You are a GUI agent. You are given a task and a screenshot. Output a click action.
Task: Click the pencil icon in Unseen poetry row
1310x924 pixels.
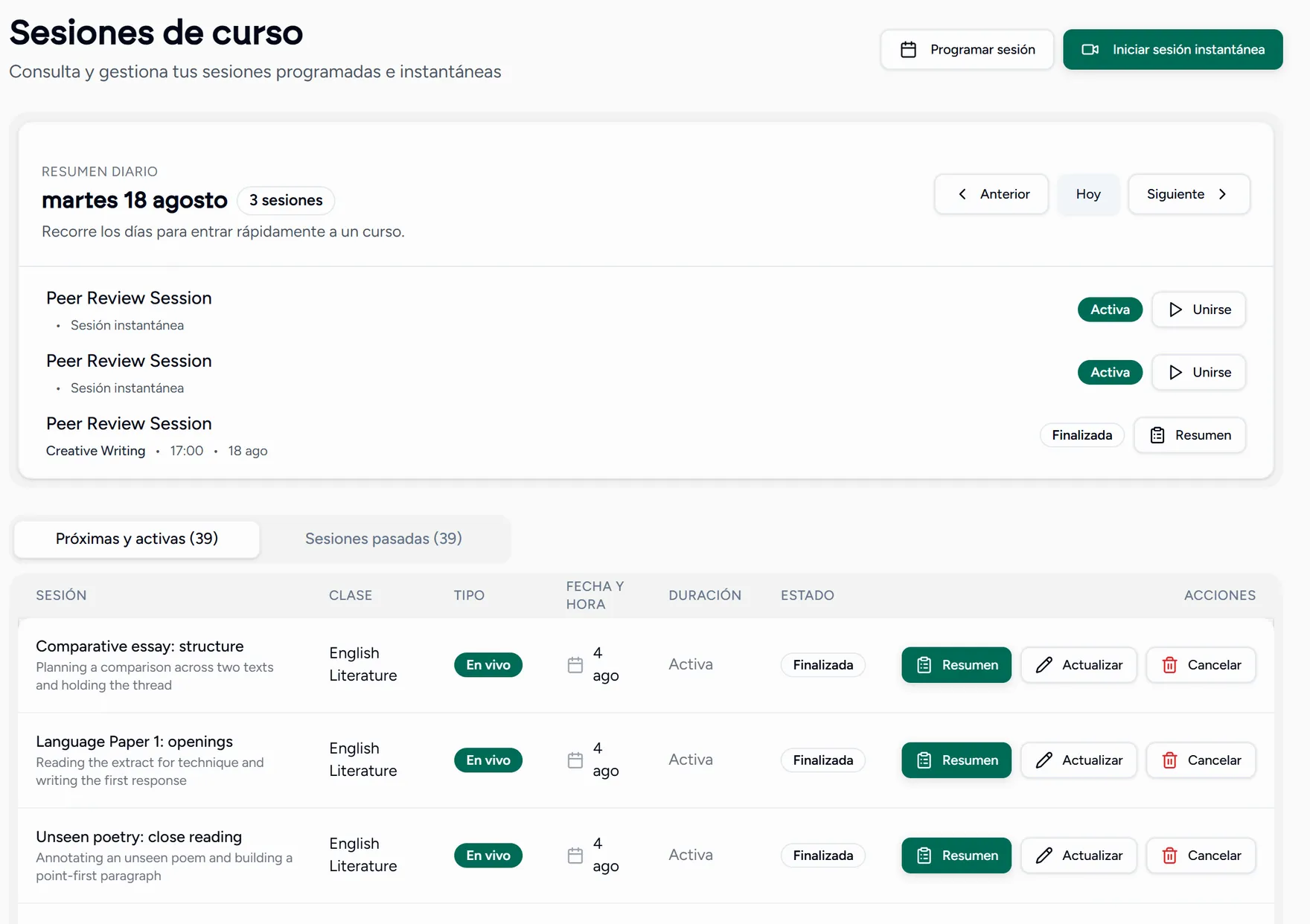(x=1044, y=856)
